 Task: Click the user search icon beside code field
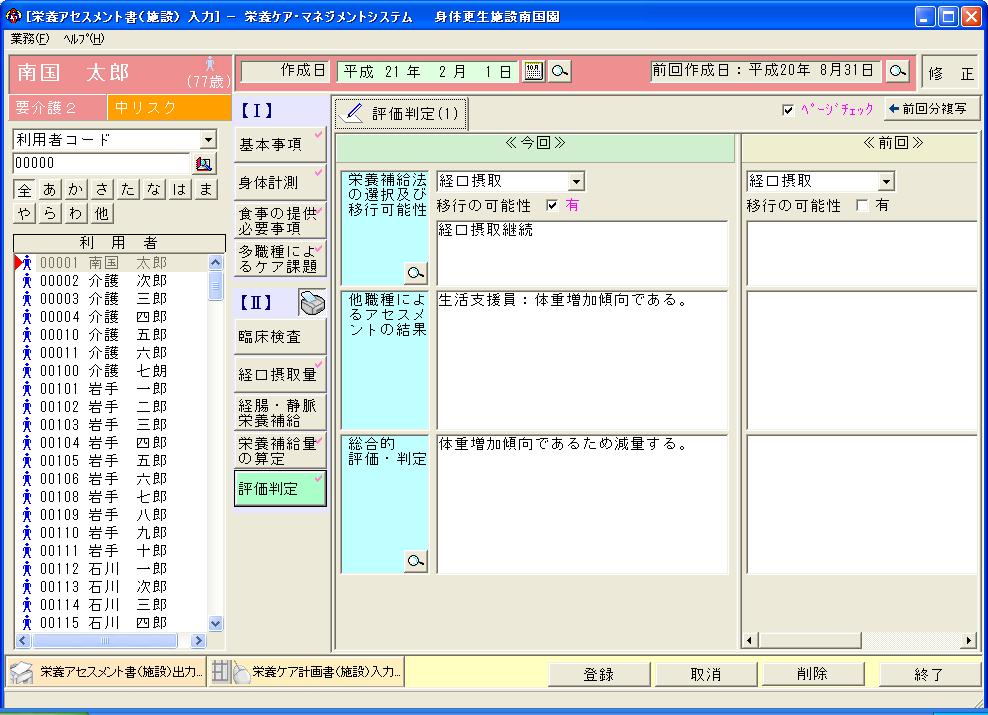click(204, 163)
